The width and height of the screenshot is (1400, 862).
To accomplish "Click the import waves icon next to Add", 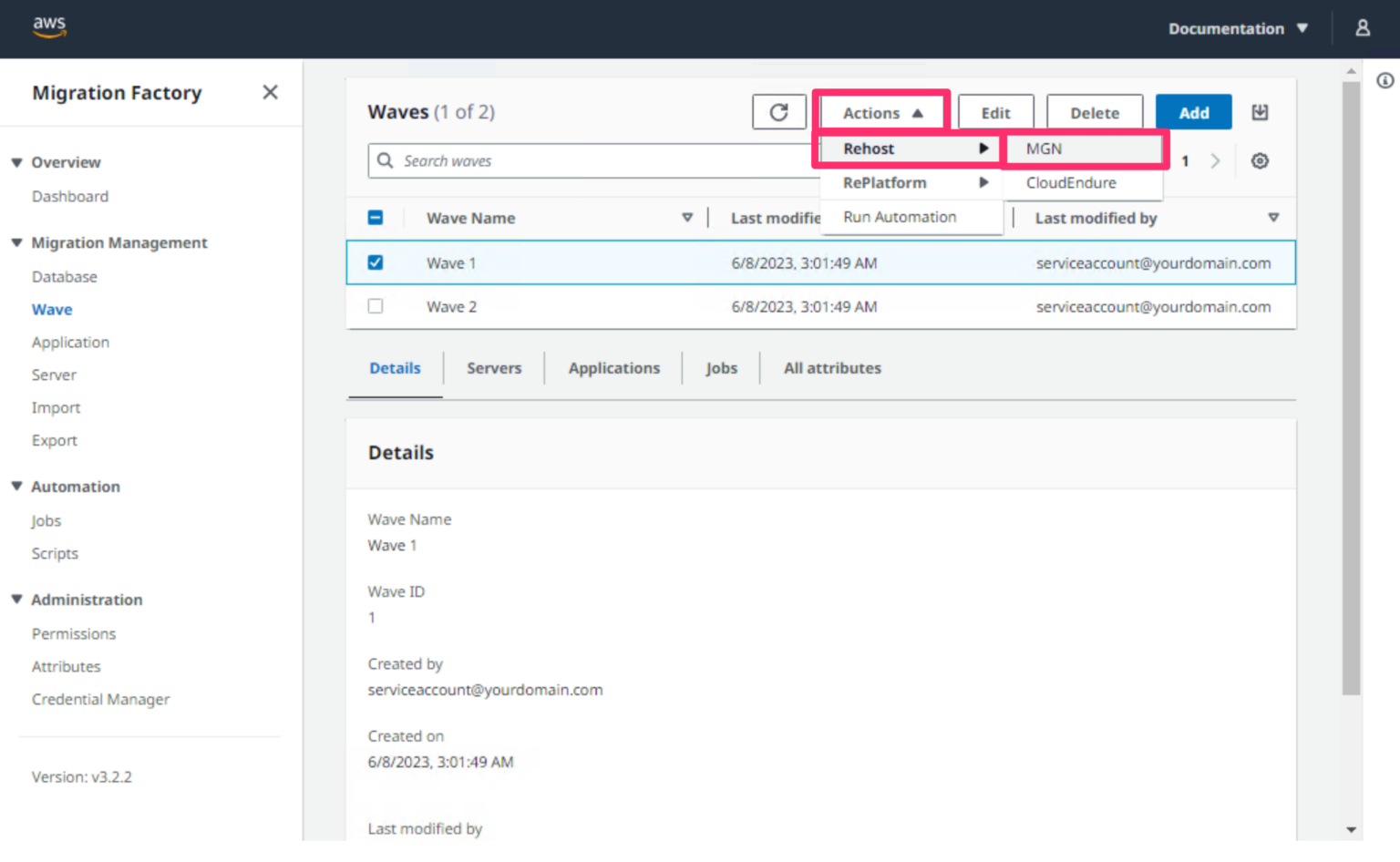I will [1260, 112].
